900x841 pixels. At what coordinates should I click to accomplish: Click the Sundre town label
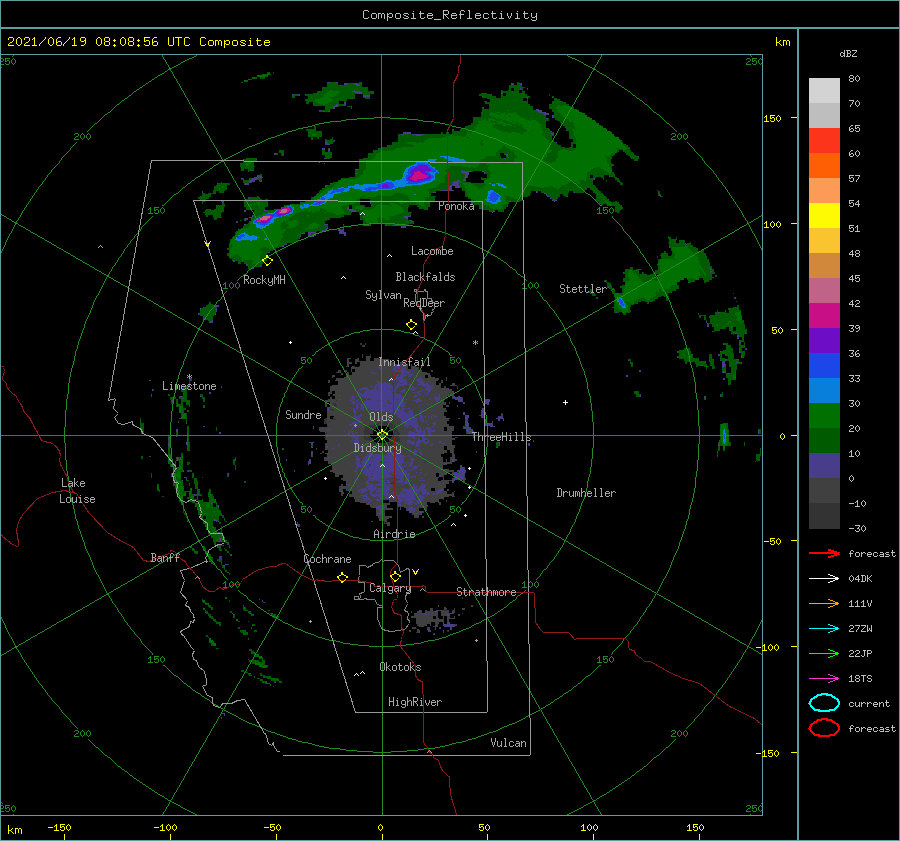point(303,414)
